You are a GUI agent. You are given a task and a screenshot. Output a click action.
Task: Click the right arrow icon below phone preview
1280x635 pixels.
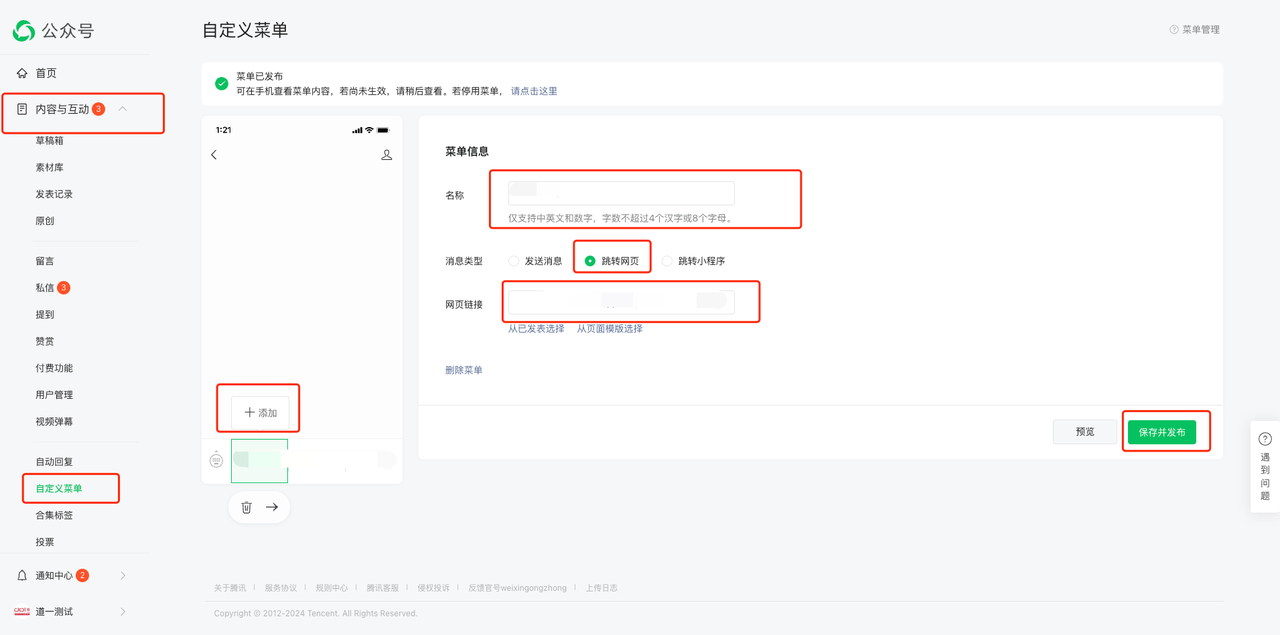(272, 507)
